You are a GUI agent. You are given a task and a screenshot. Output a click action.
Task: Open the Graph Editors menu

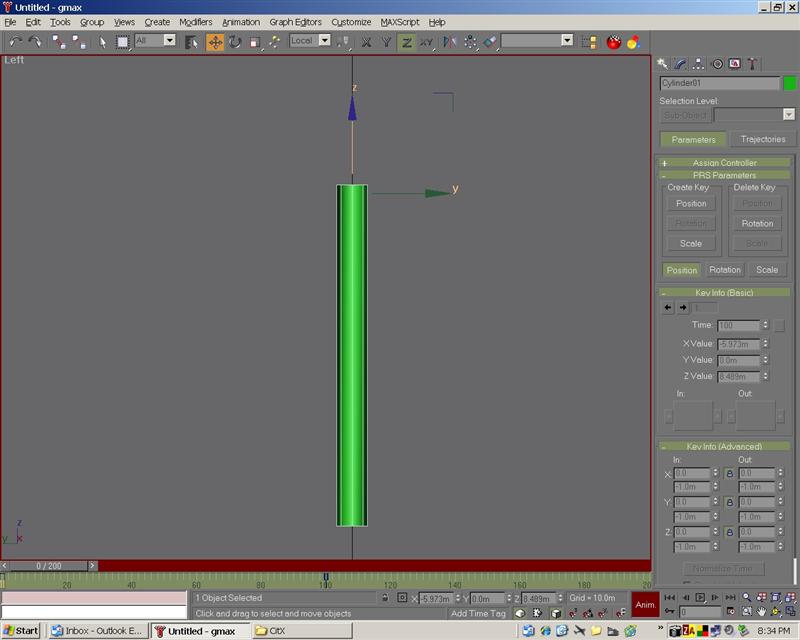pos(295,22)
